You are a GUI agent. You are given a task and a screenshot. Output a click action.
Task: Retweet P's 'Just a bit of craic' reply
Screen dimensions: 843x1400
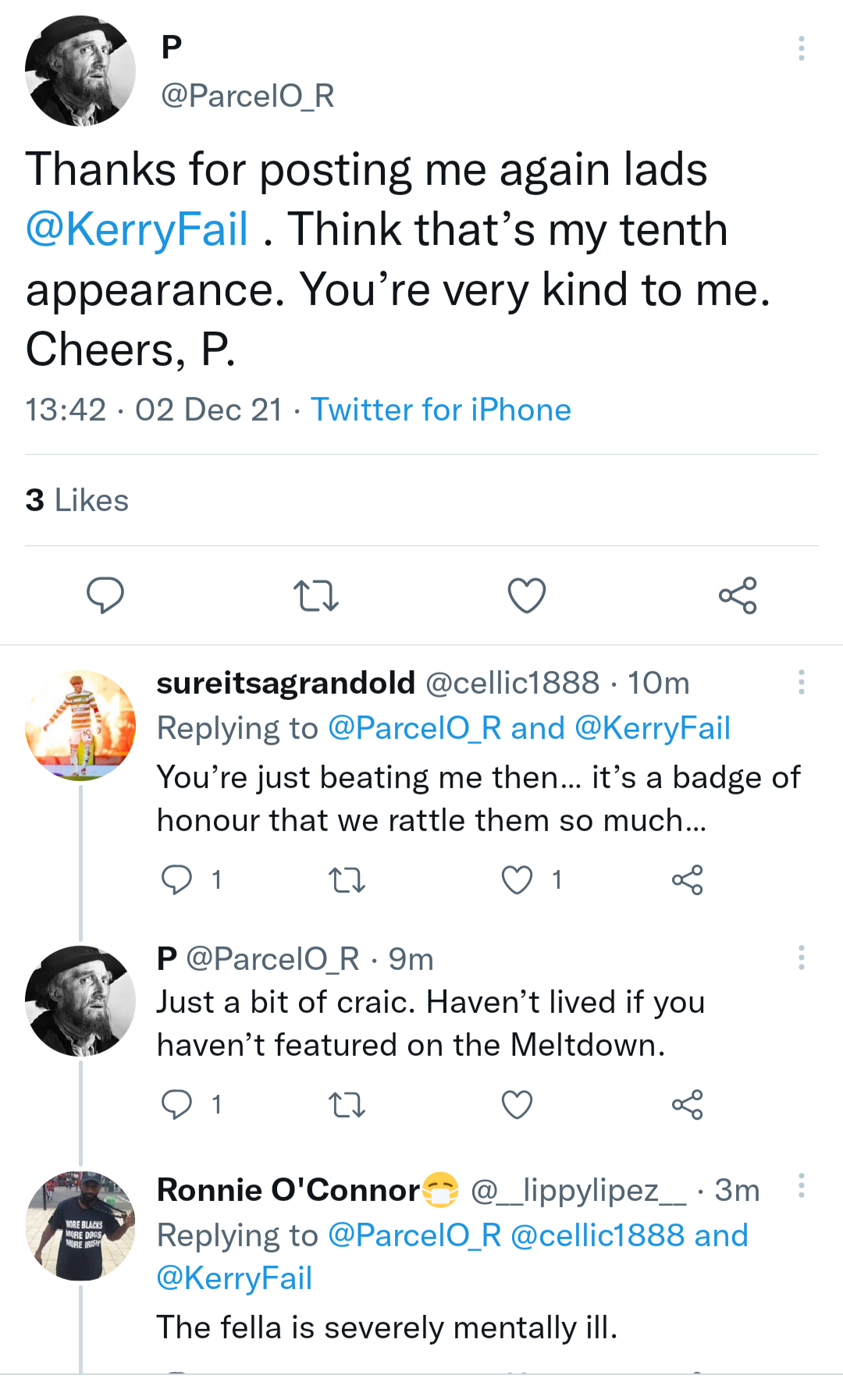click(347, 1105)
